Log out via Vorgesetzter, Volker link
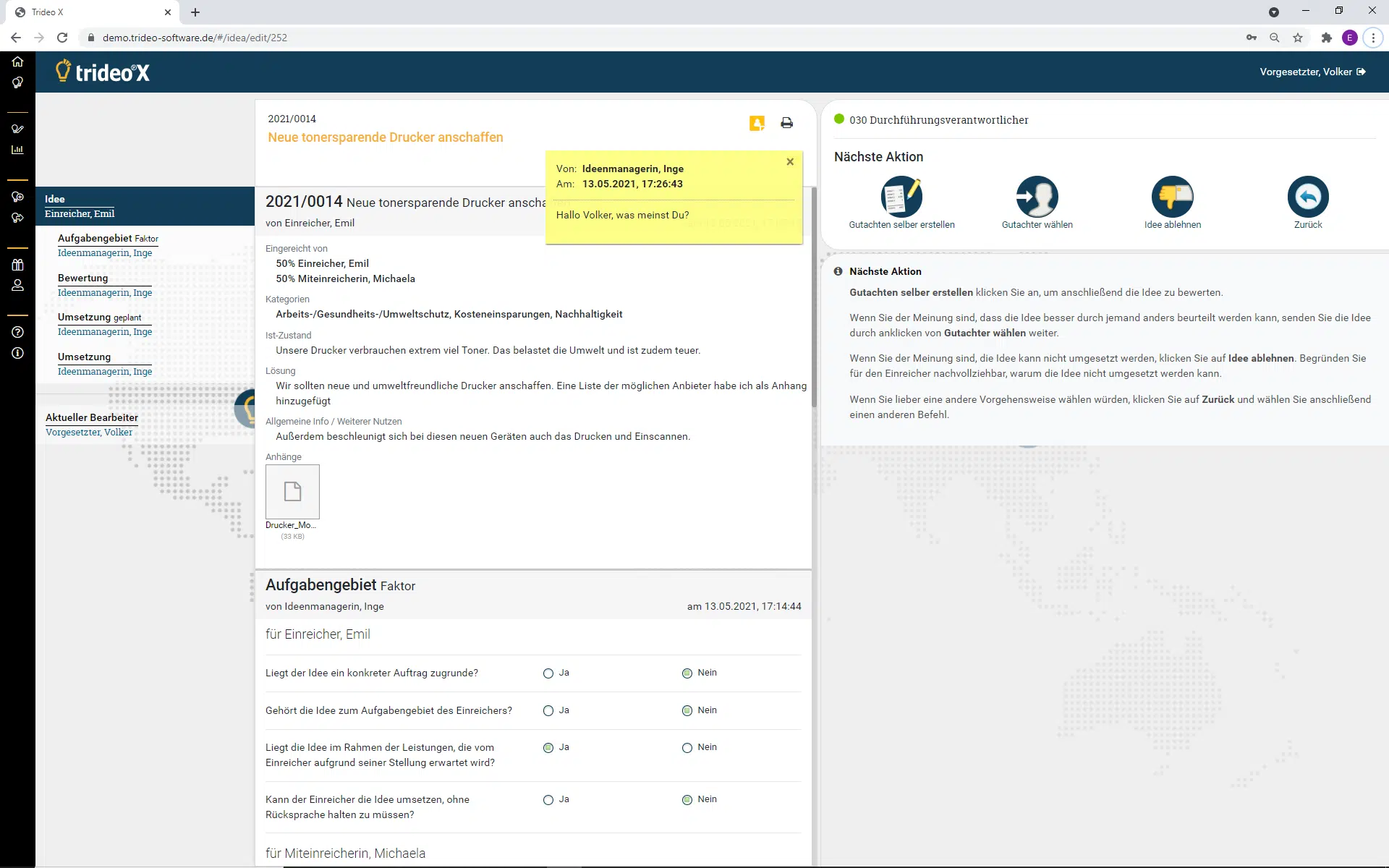Image resolution: width=1389 pixels, height=868 pixels. point(1312,72)
